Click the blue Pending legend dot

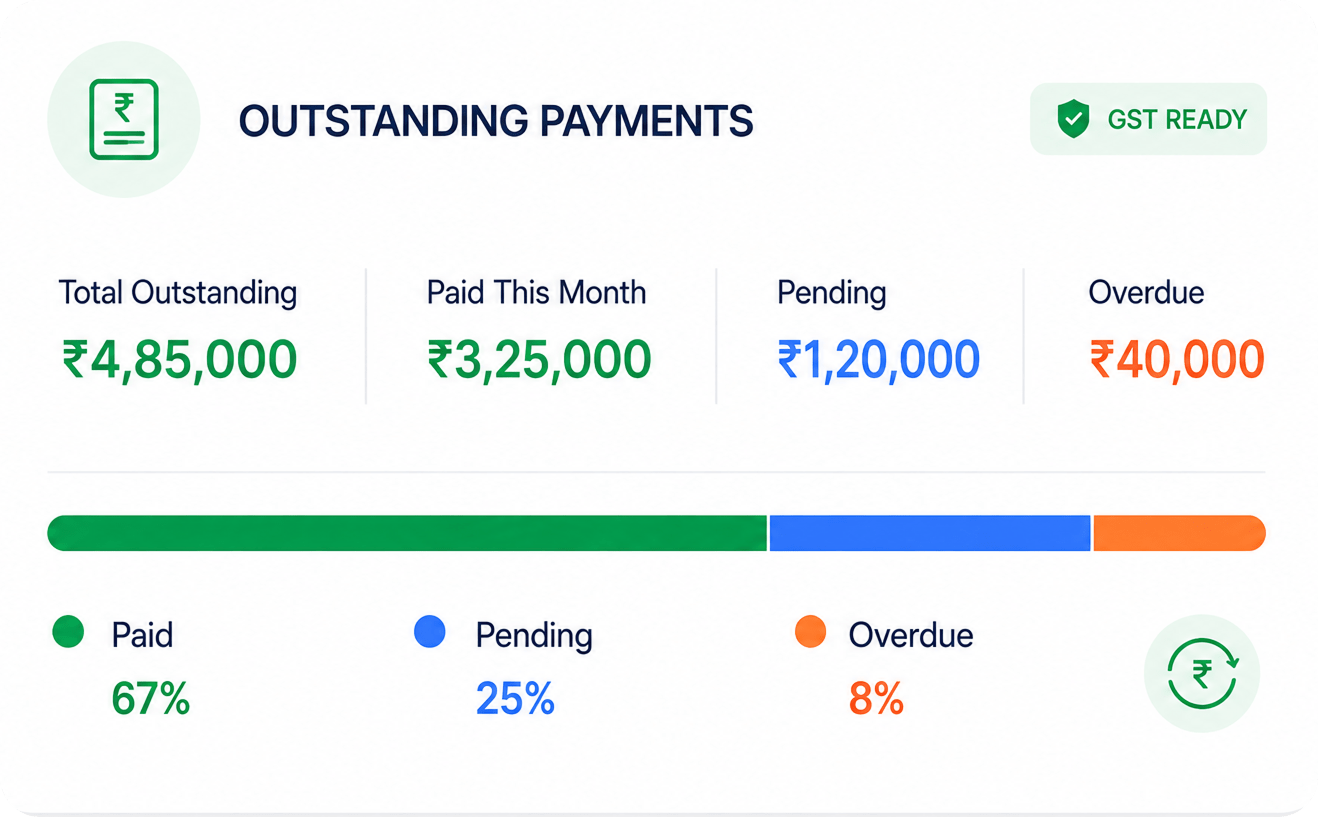[x=429, y=632]
